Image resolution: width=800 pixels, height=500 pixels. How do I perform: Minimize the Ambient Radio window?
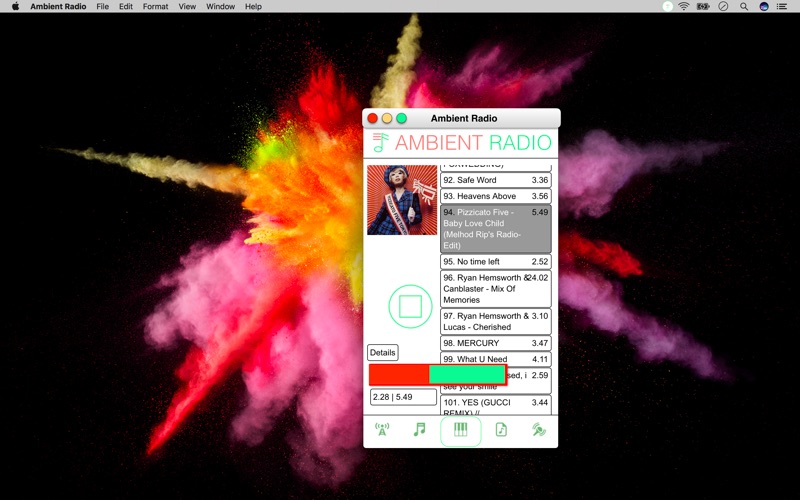pyautogui.click(x=387, y=118)
